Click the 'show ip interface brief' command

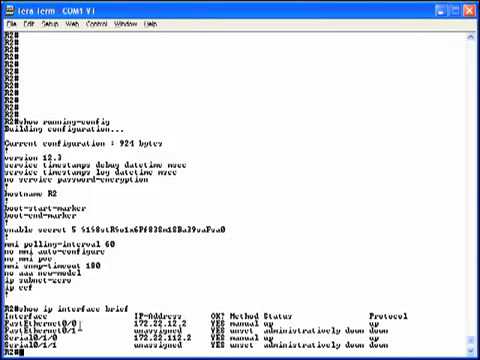[66, 309]
